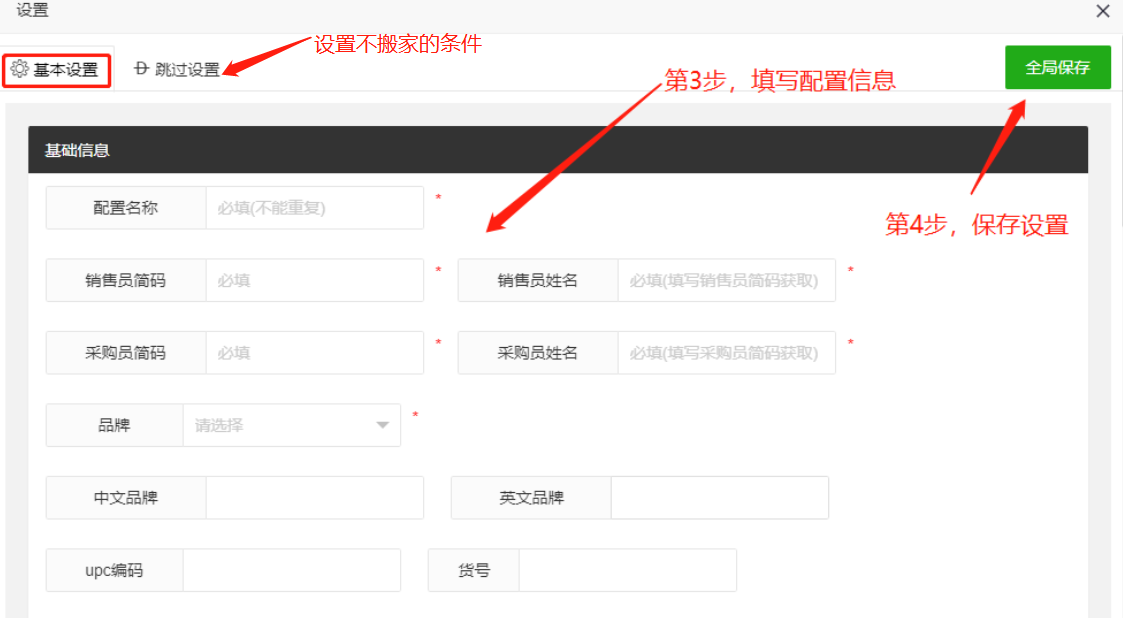Focus the 采购员简码 input field

point(314,353)
